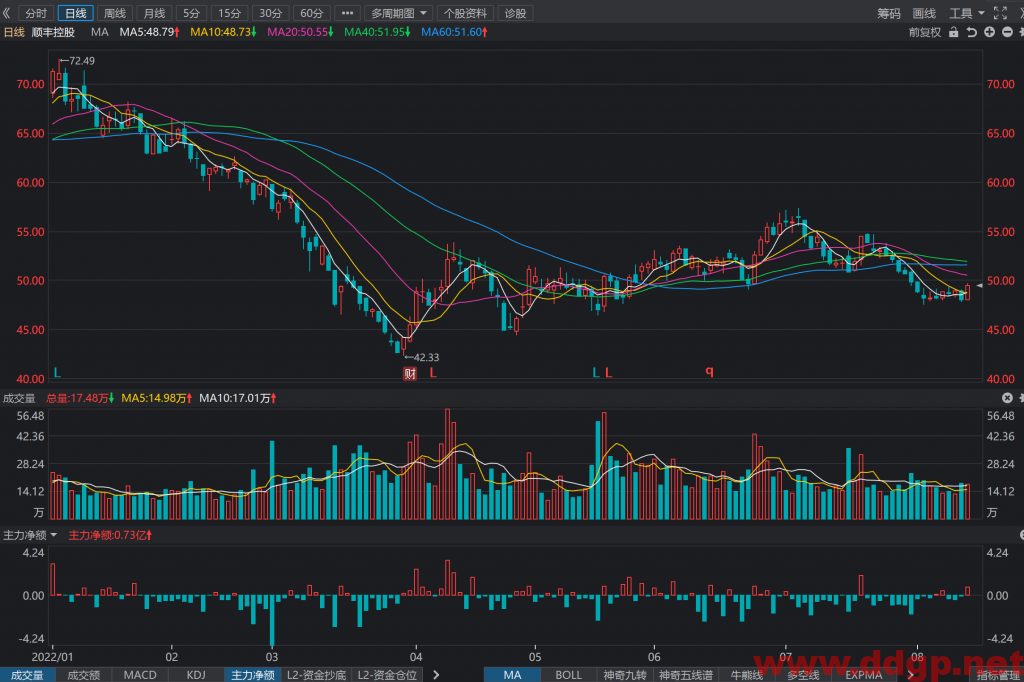Select the BOLL overlay tab
Image resolution: width=1024 pixels, height=682 pixels.
click(568, 675)
